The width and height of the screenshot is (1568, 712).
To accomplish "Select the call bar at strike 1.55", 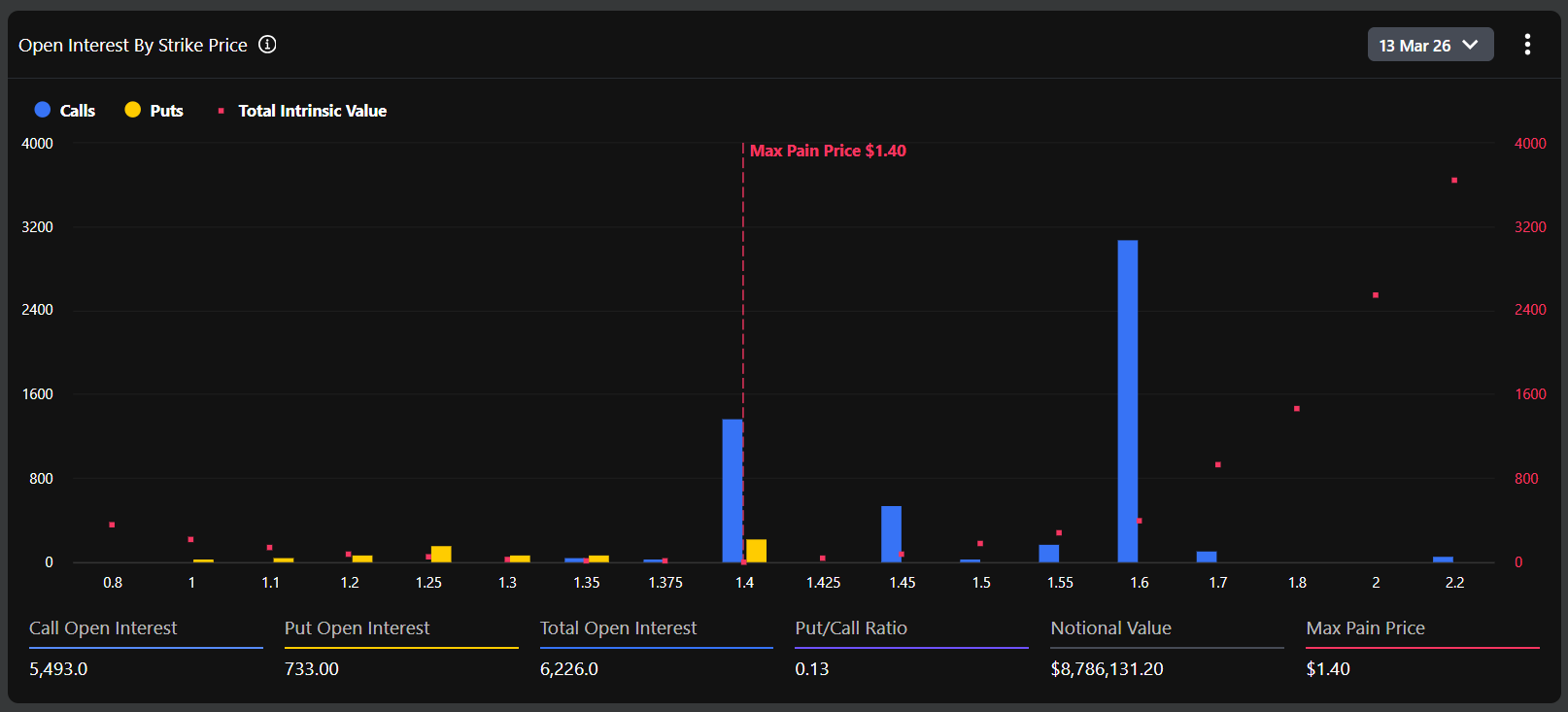I will coord(1049,554).
